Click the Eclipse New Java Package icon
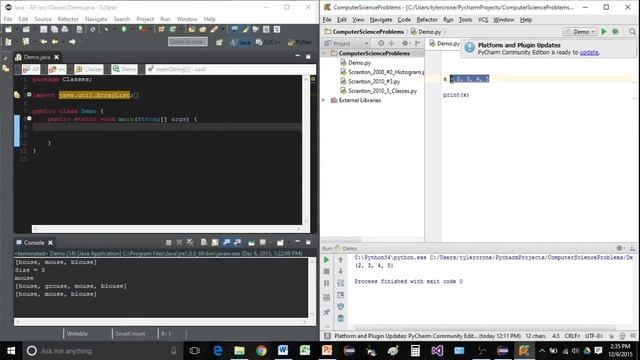640x360 pixels. point(161,29)
